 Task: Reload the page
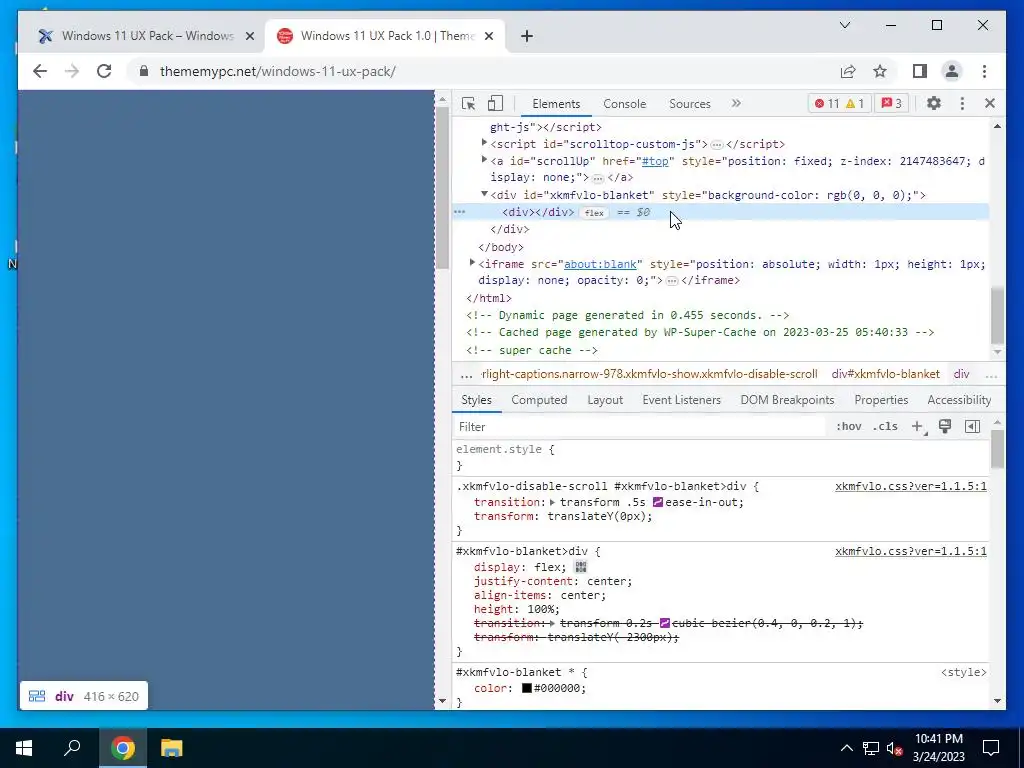click(104, 71)
